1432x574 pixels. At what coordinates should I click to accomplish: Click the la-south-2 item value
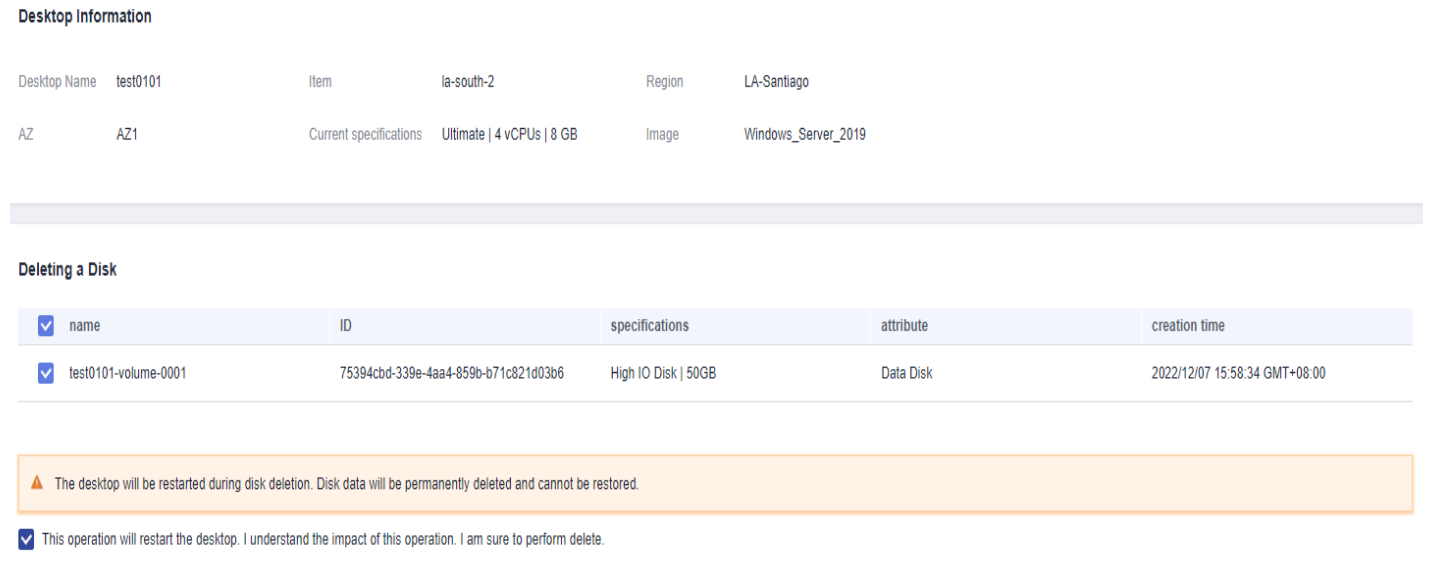click(468, 82)
